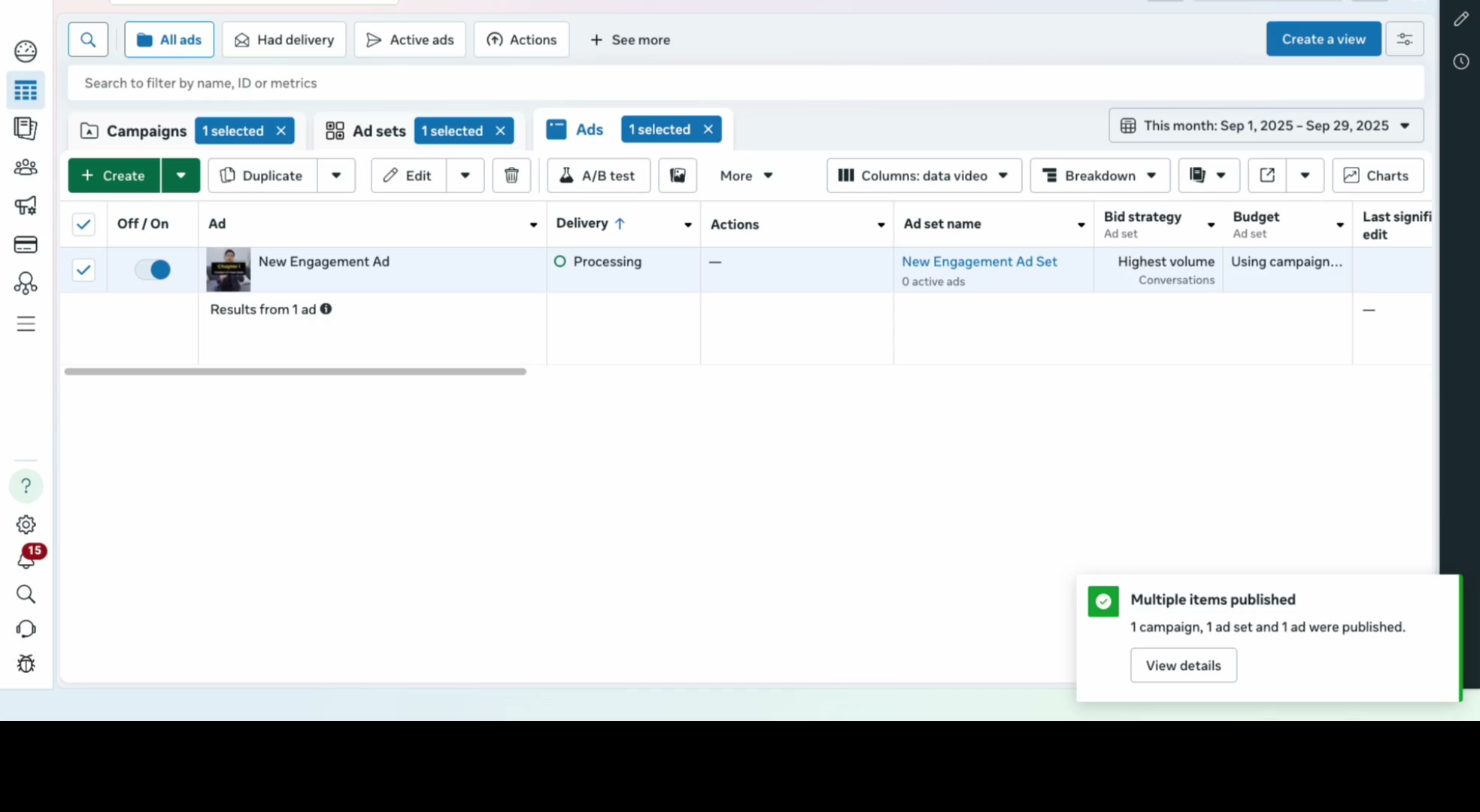
Task: Open the account overview gauge icon
Action: click(x=26, y=51)
